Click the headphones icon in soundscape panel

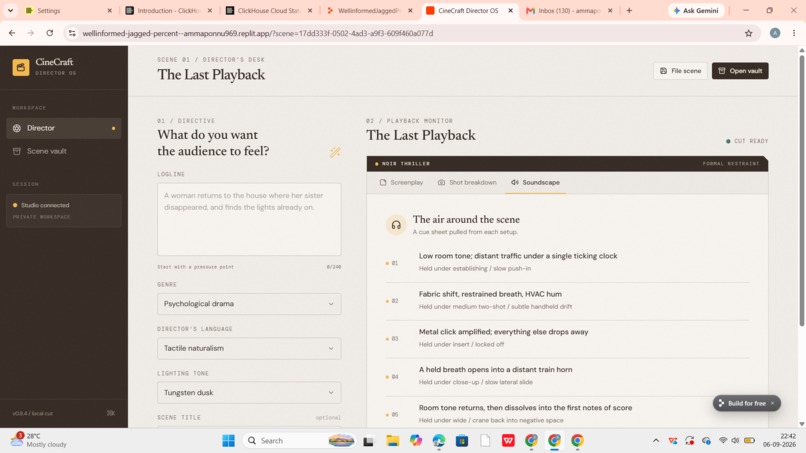tap(396, 225)
